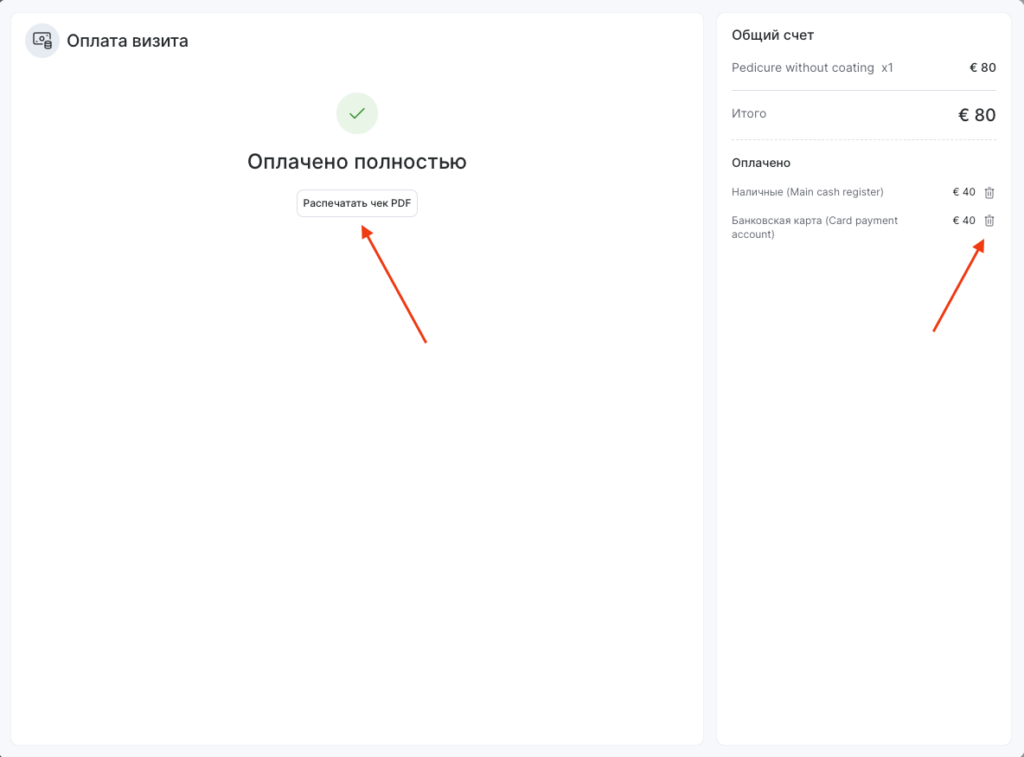The width and height of the screenshot is (1024, 757).
Task: Click the € 80 pedicure service price
Action: coord(982,68)
